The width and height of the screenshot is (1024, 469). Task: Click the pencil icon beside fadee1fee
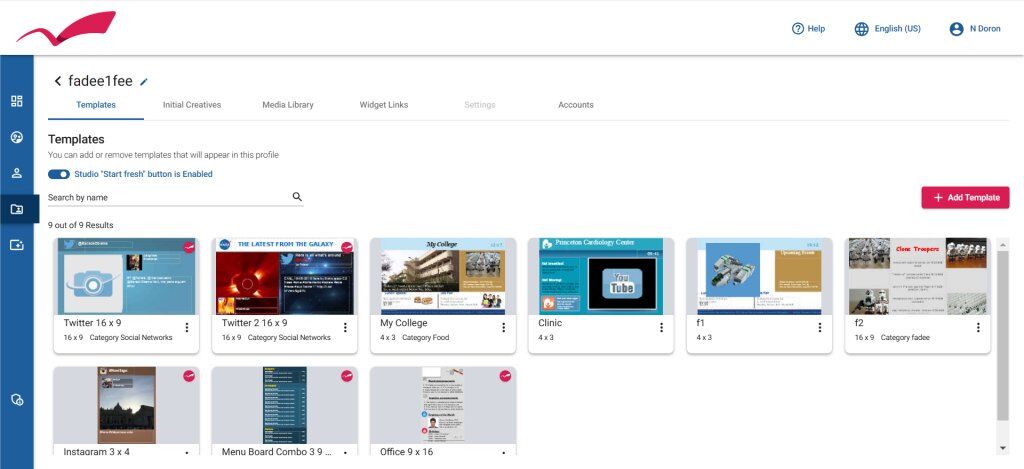(x=144, y=81)
